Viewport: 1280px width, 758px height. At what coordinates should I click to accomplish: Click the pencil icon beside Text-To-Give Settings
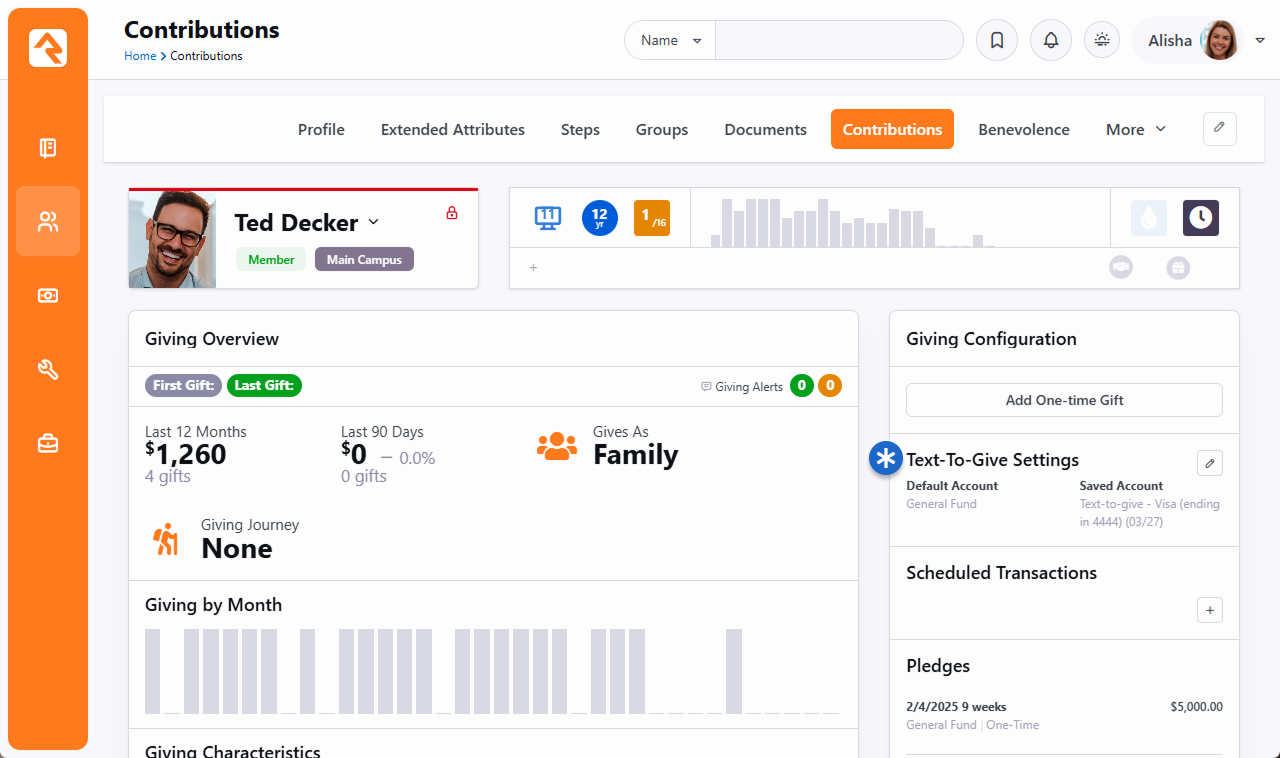point(1209,463)
